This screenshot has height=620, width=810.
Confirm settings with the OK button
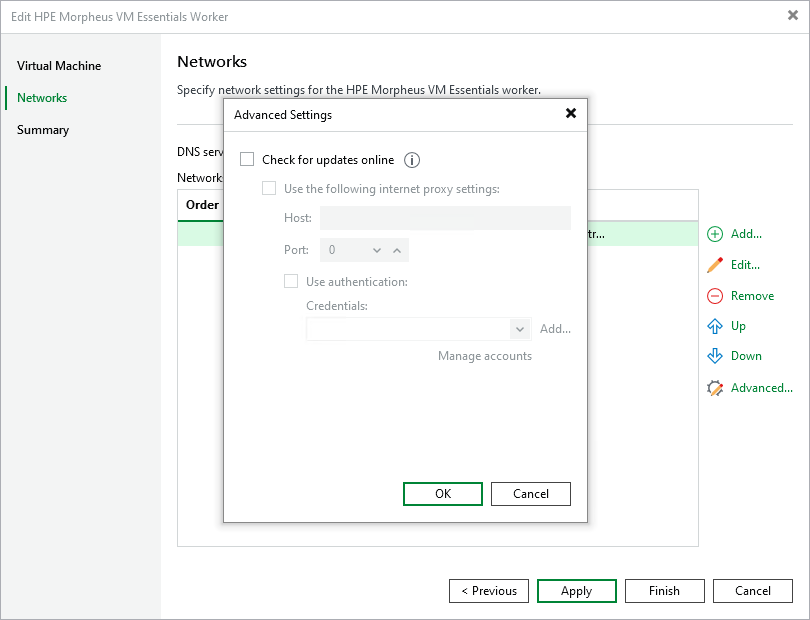point(443,493)
